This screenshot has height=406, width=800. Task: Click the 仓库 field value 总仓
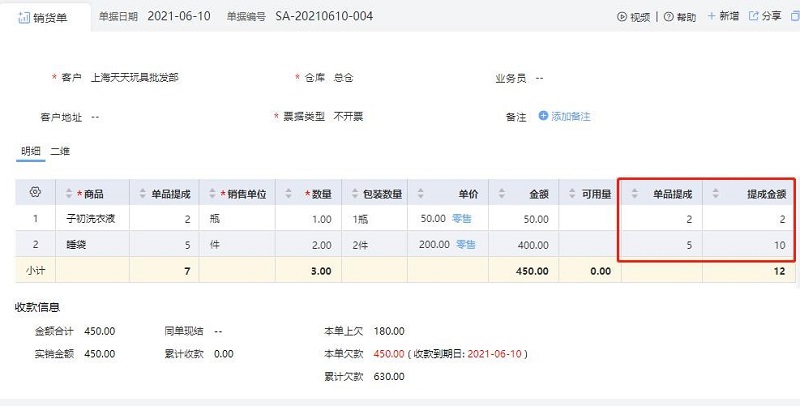tap(344, 77)
